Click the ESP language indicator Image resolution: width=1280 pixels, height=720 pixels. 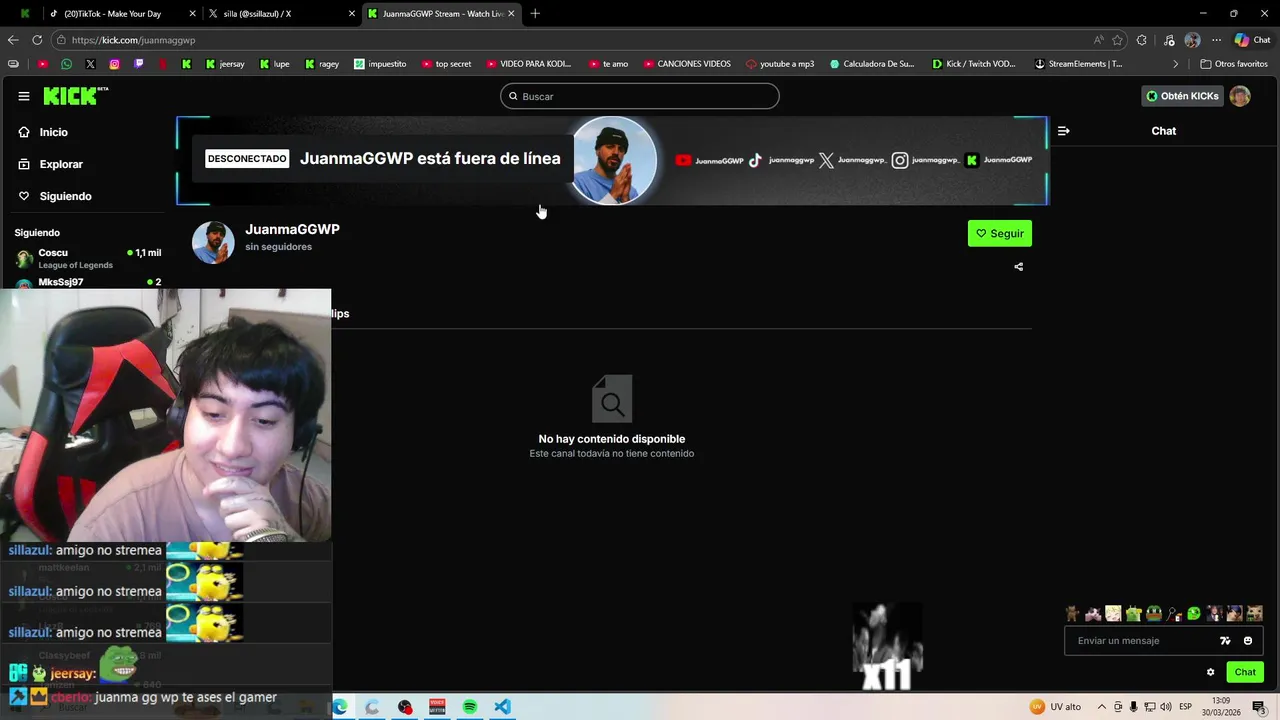click(1185, 707)
